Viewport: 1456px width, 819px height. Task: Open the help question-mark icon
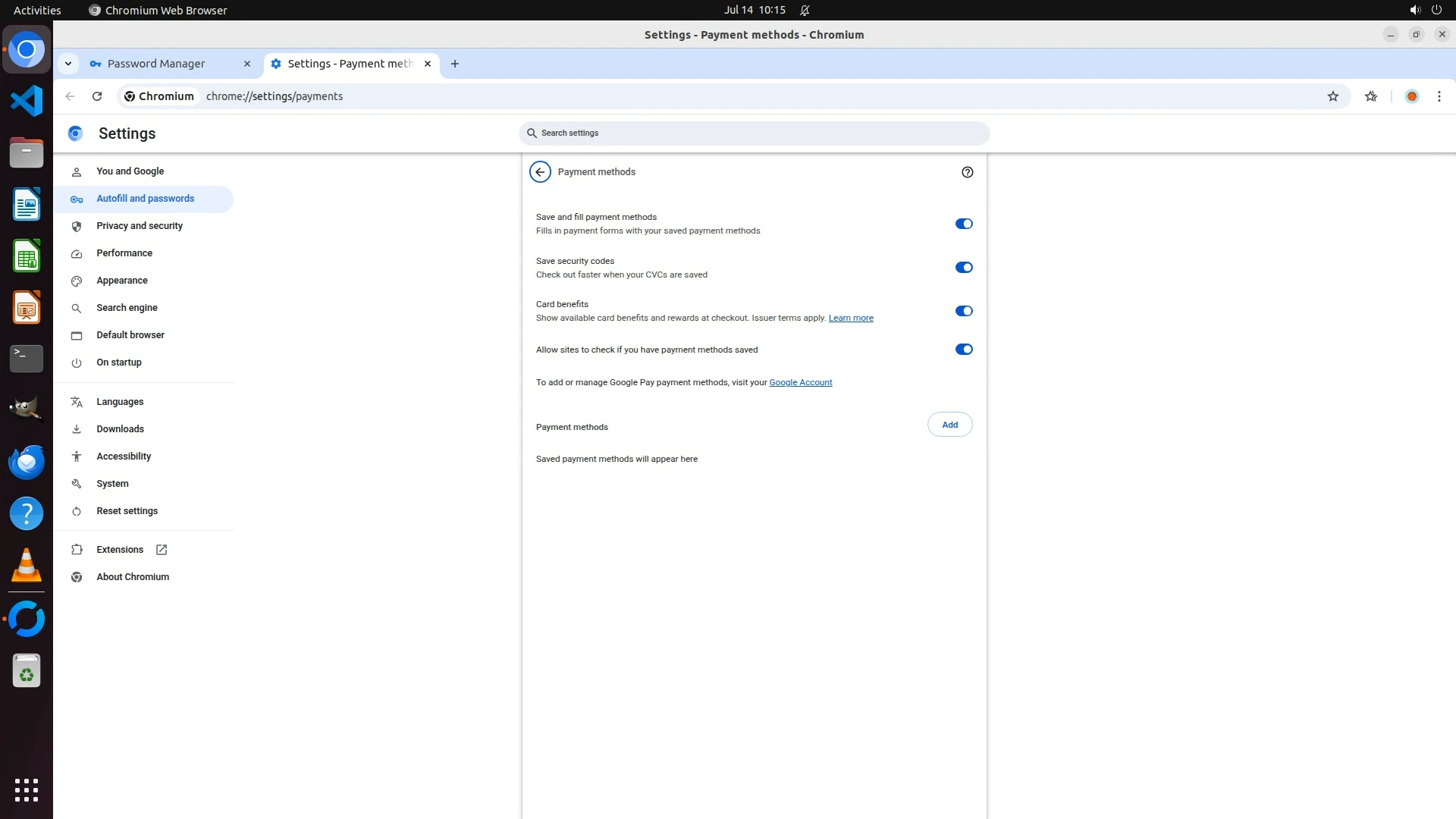coord(967,172)
